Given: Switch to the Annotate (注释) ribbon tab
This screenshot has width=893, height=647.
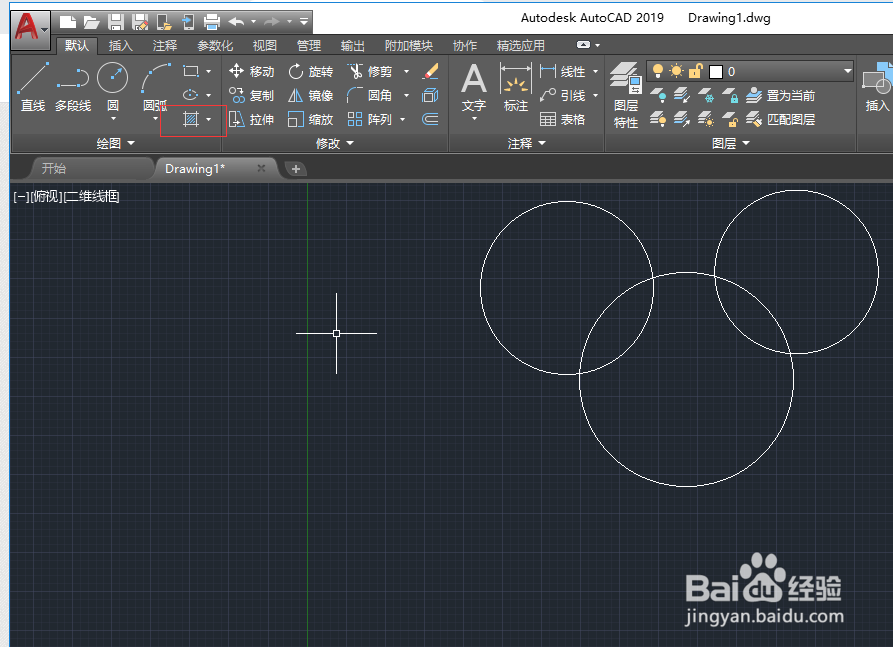Looking at the screenshot, I should coord(165,46).
